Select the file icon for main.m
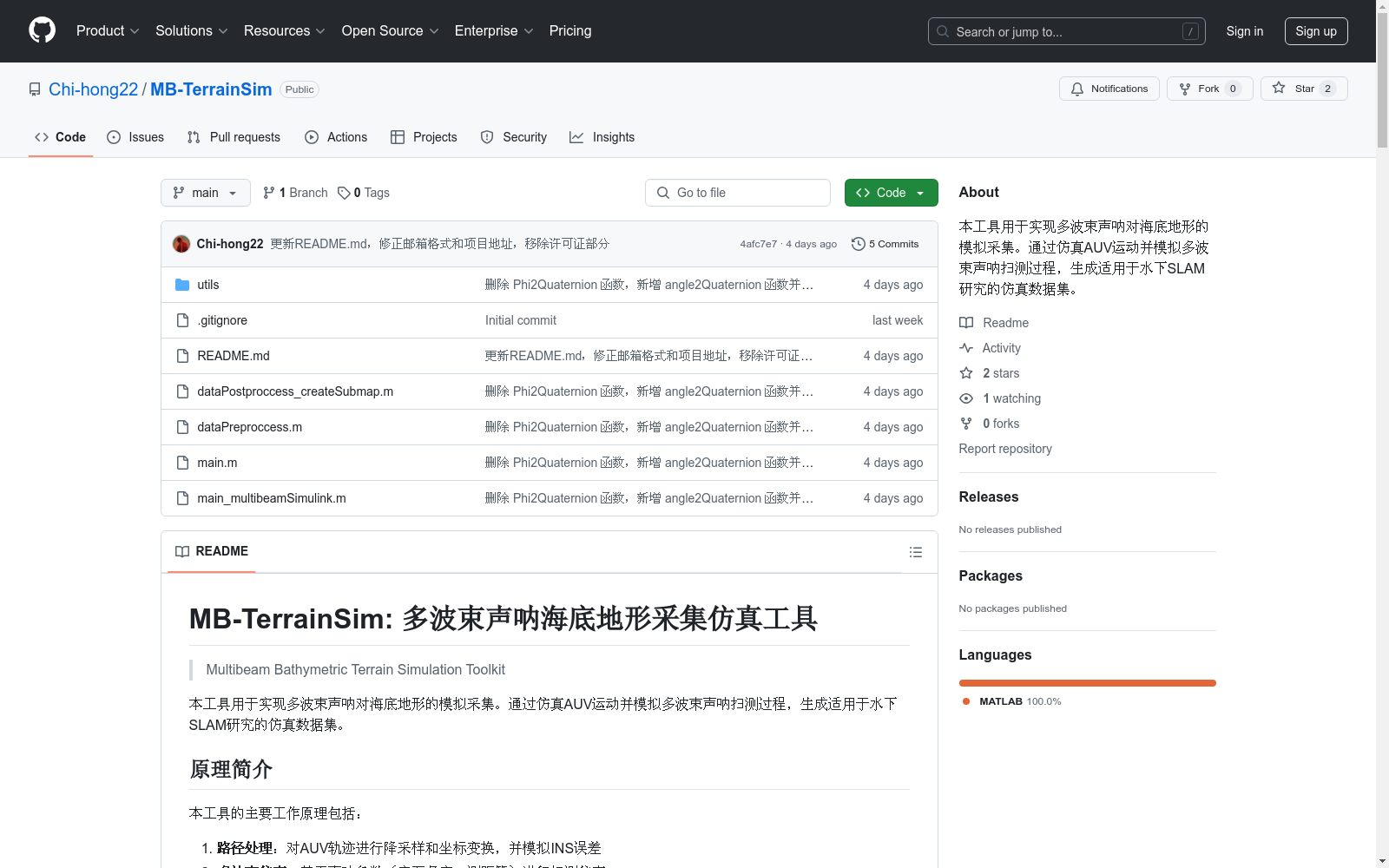 click(x=182, y=463)
